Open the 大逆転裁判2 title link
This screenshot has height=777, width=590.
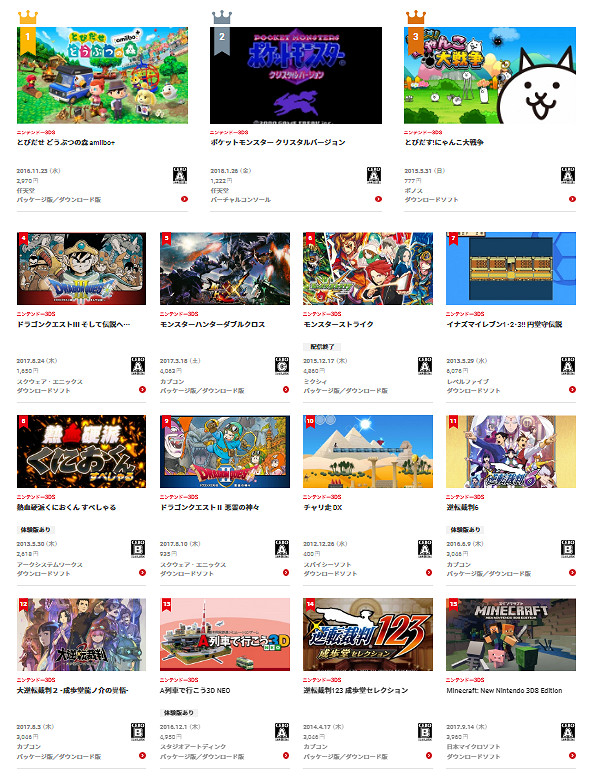coord(72,690)
